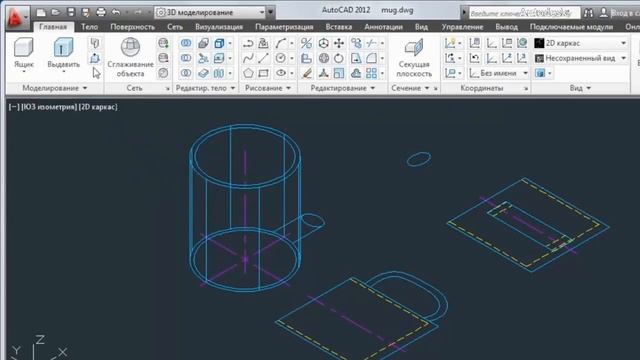Select the Rotate circular arrow tool
The height and width of the screenshot is (360, 640).
pos(339,58)
